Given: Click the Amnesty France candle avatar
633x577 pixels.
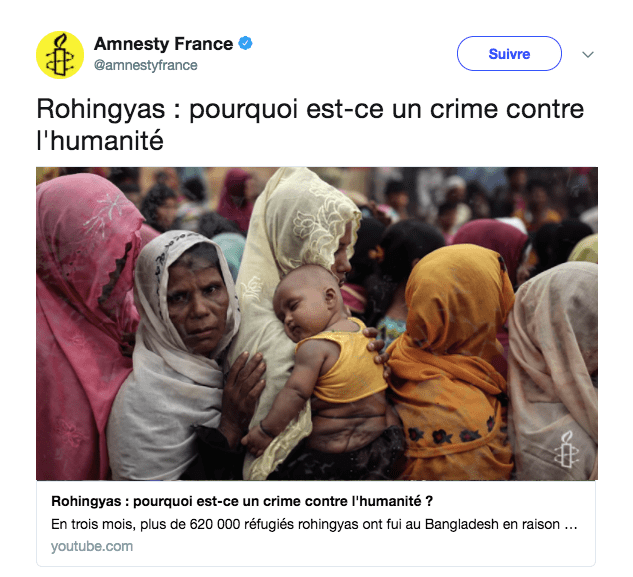Looking at the screenshot, I should [x=60, y=55].
